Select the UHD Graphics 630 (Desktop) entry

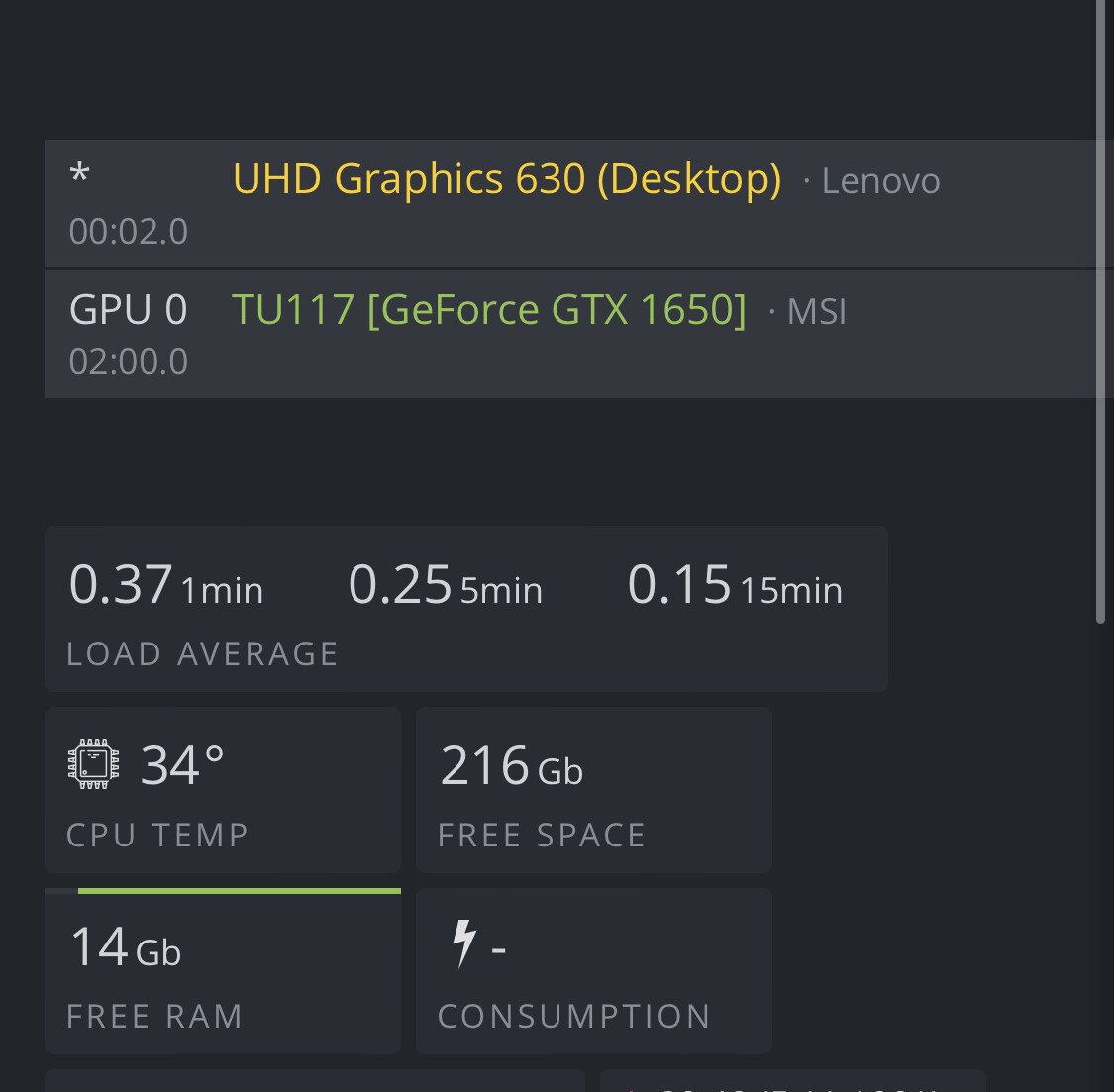point(507,179)
